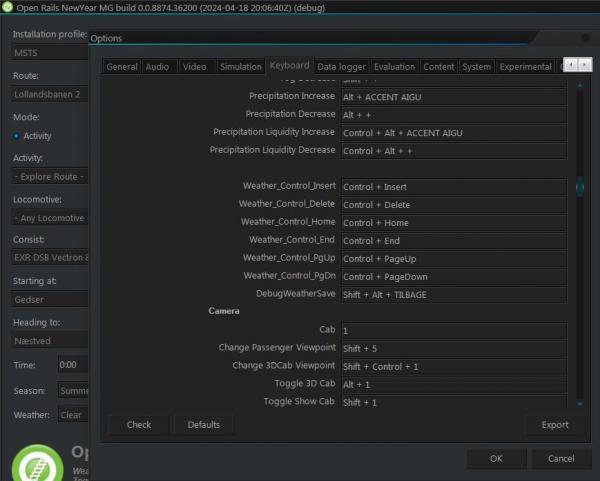Click the tab strip right scroll arrow
The height and width of the screenshot is (481, 600).
pos(585,65)
